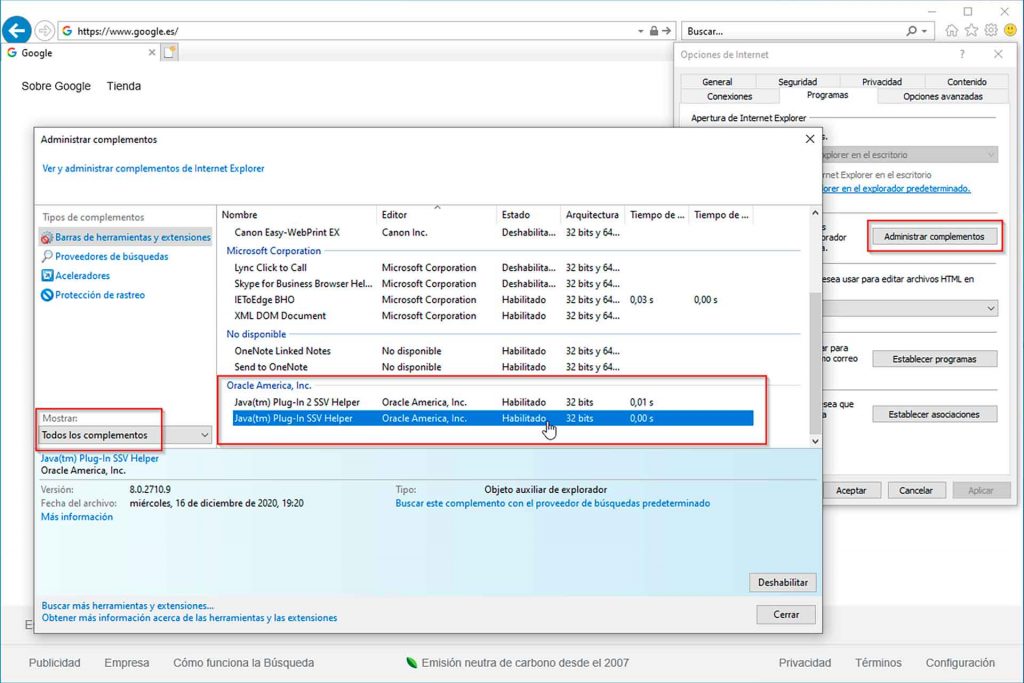Open the Mostrar dropdown showing Todos los complementos
Image resolution: width=1024 pixels, height=683 pixels.
point(125,435)
